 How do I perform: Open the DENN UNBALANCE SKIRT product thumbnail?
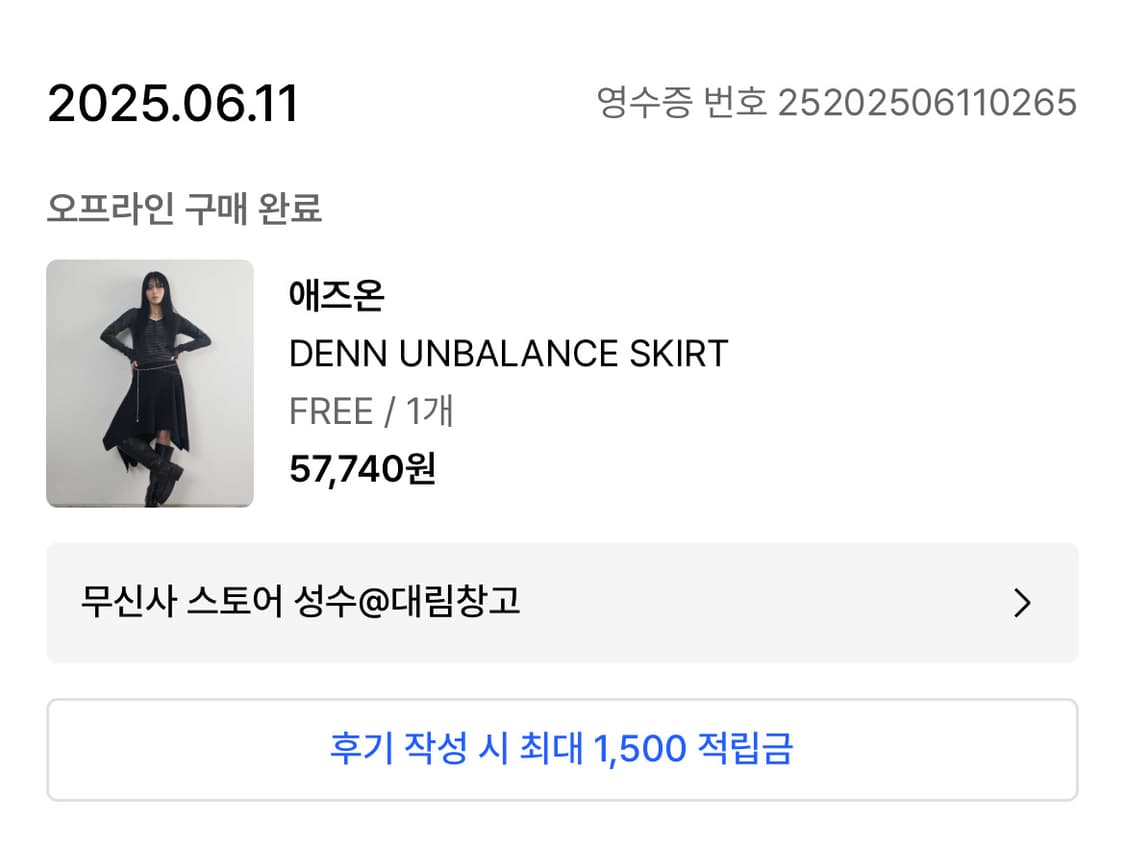[x=150, y=383]
